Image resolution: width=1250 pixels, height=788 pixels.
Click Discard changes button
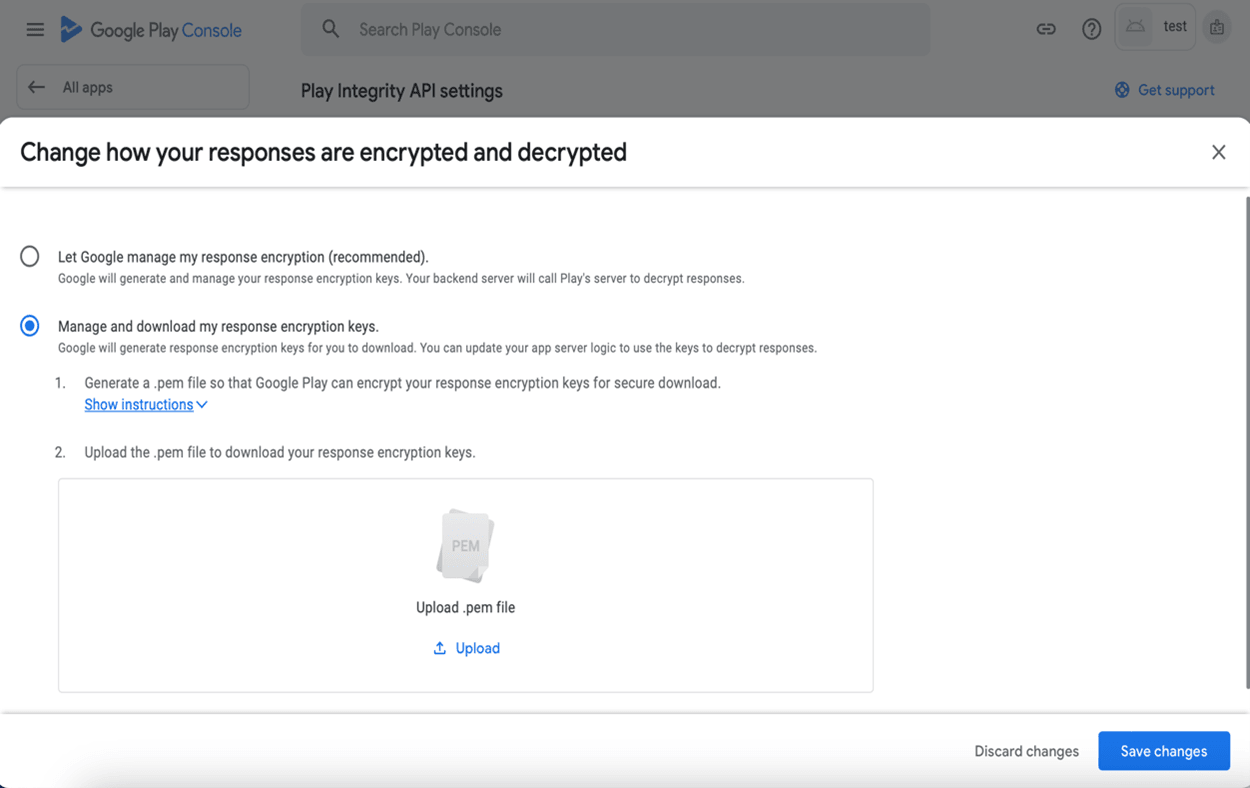[1026, 751]
